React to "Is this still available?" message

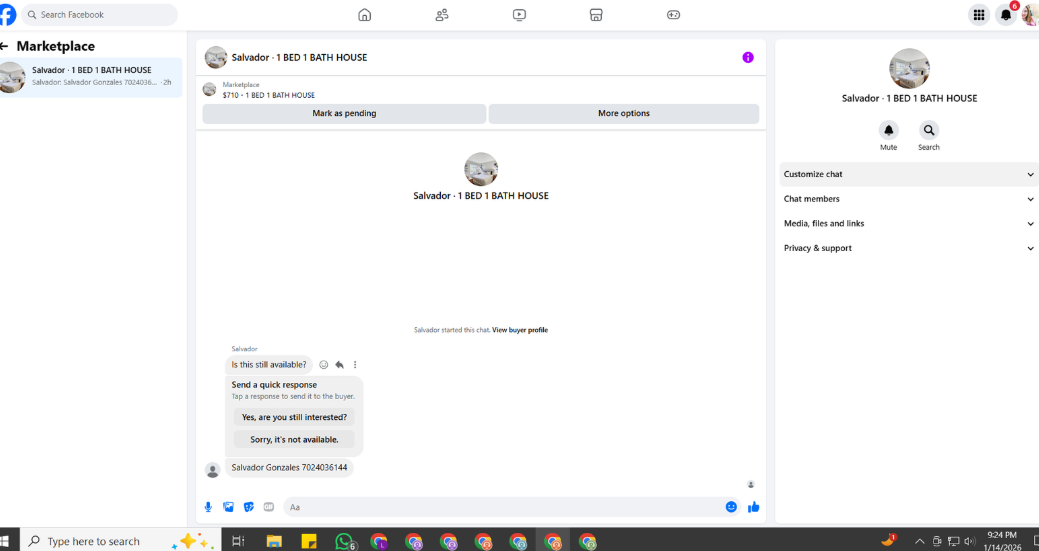tap(324, 365)
